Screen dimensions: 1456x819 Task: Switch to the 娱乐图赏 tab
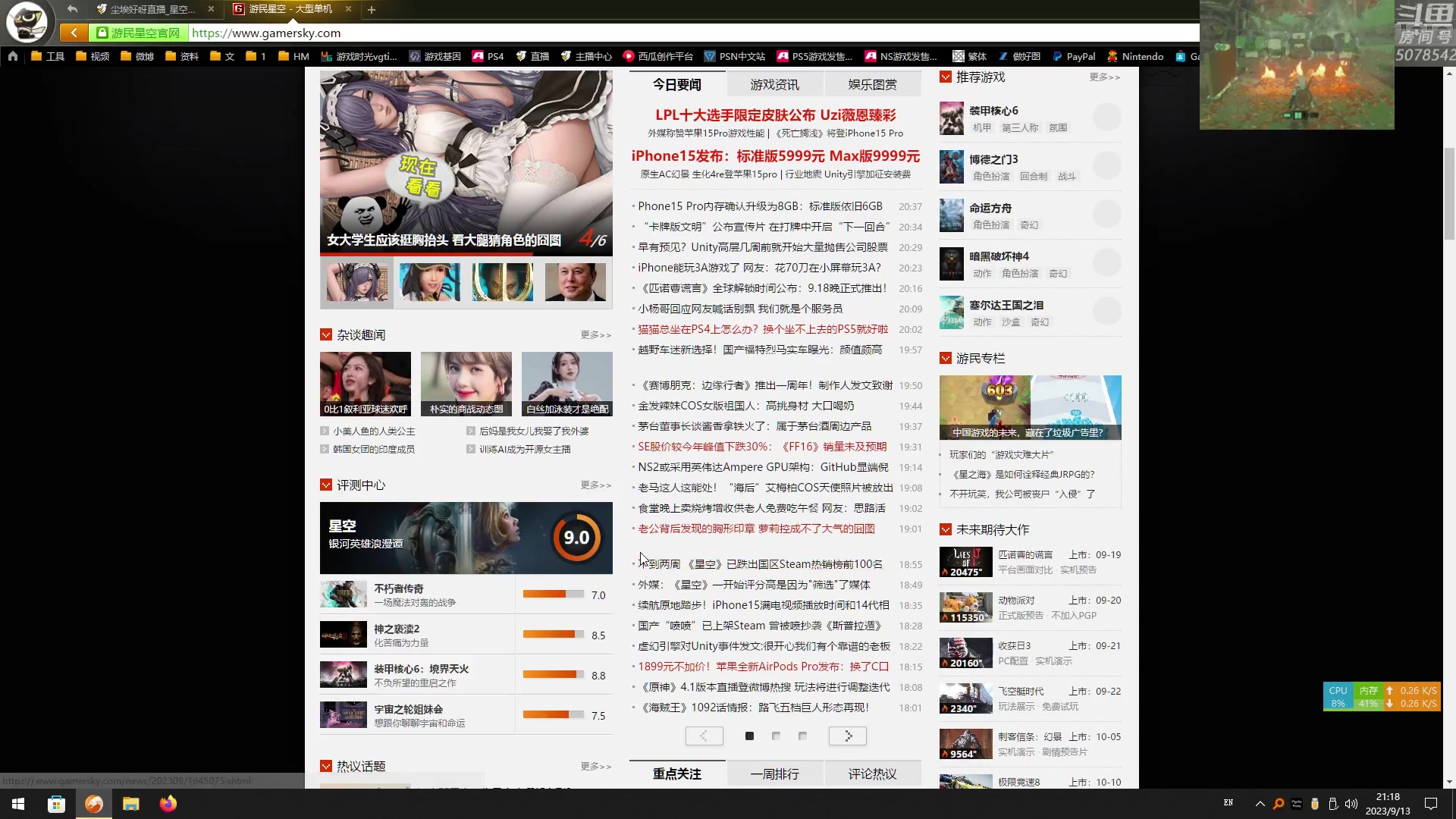872,84
